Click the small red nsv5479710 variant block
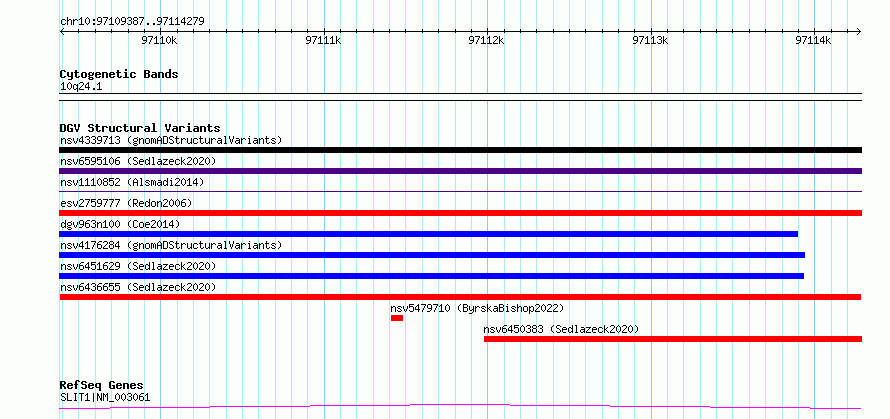Screen dimensions: 890x419 pos(397,318)
